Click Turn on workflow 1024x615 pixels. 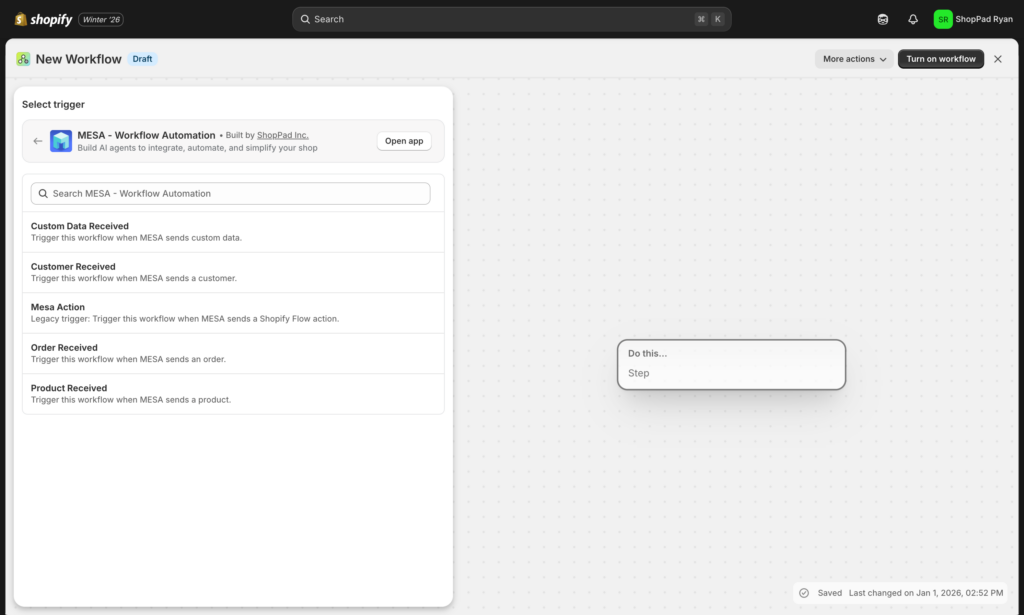940,58
